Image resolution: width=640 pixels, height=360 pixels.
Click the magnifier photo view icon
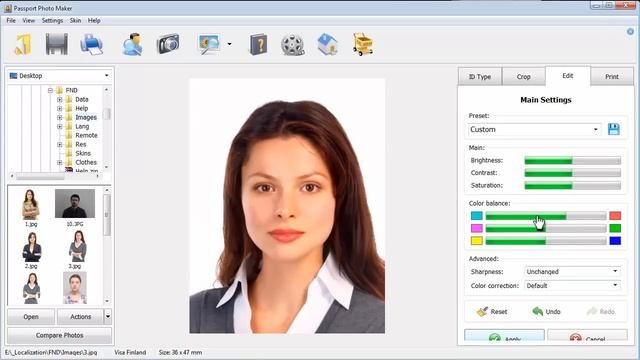(209, 44)
